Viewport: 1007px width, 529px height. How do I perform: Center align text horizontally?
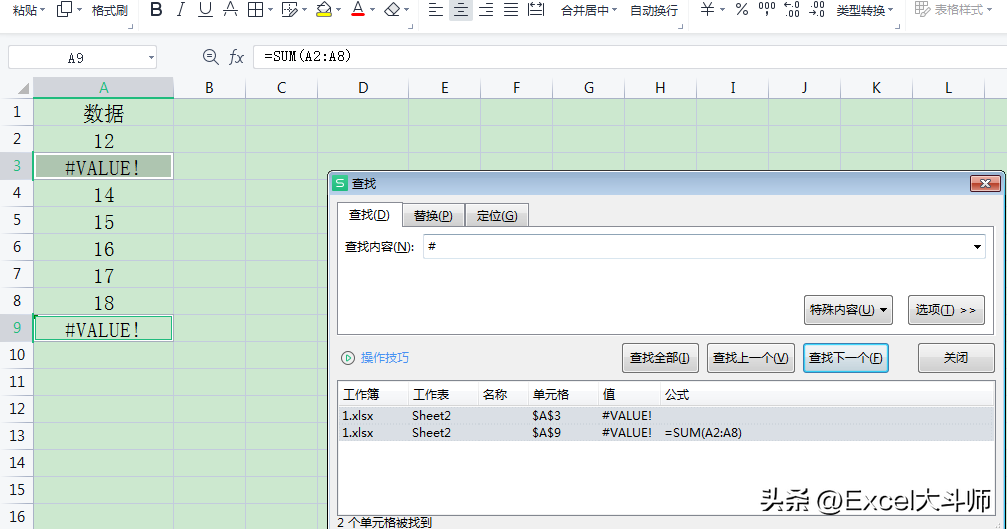(460, 10)
